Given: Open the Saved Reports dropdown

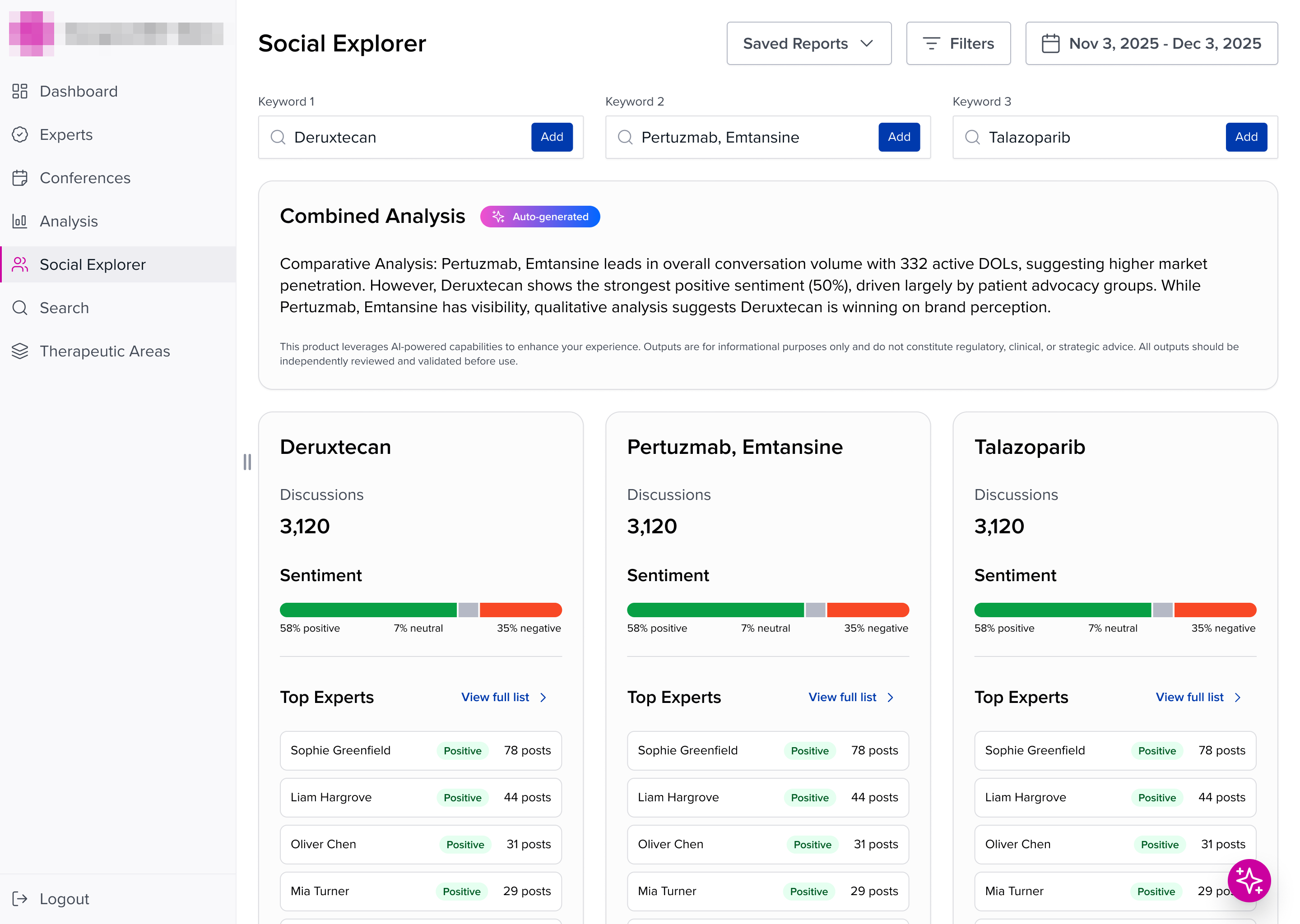Looking at the screenshot, I should 809,43.
